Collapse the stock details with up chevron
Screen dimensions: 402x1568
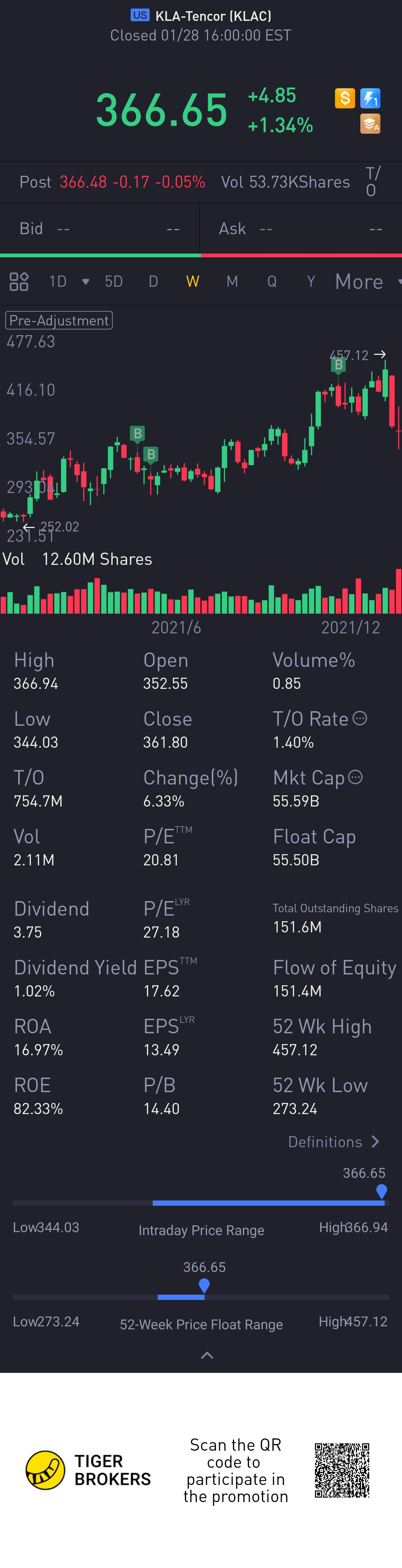[207, 1355]
